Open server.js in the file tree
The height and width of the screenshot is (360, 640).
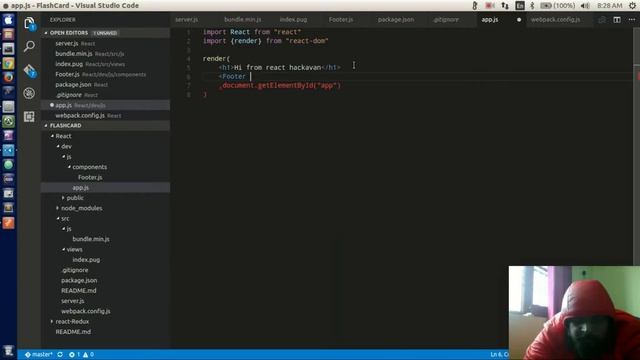72,301
